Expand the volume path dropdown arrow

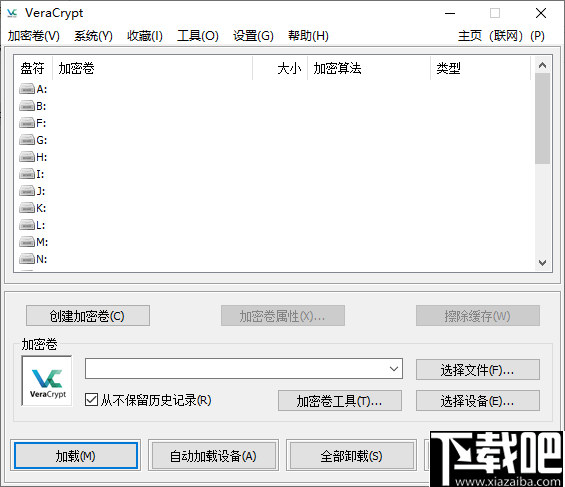394,368
